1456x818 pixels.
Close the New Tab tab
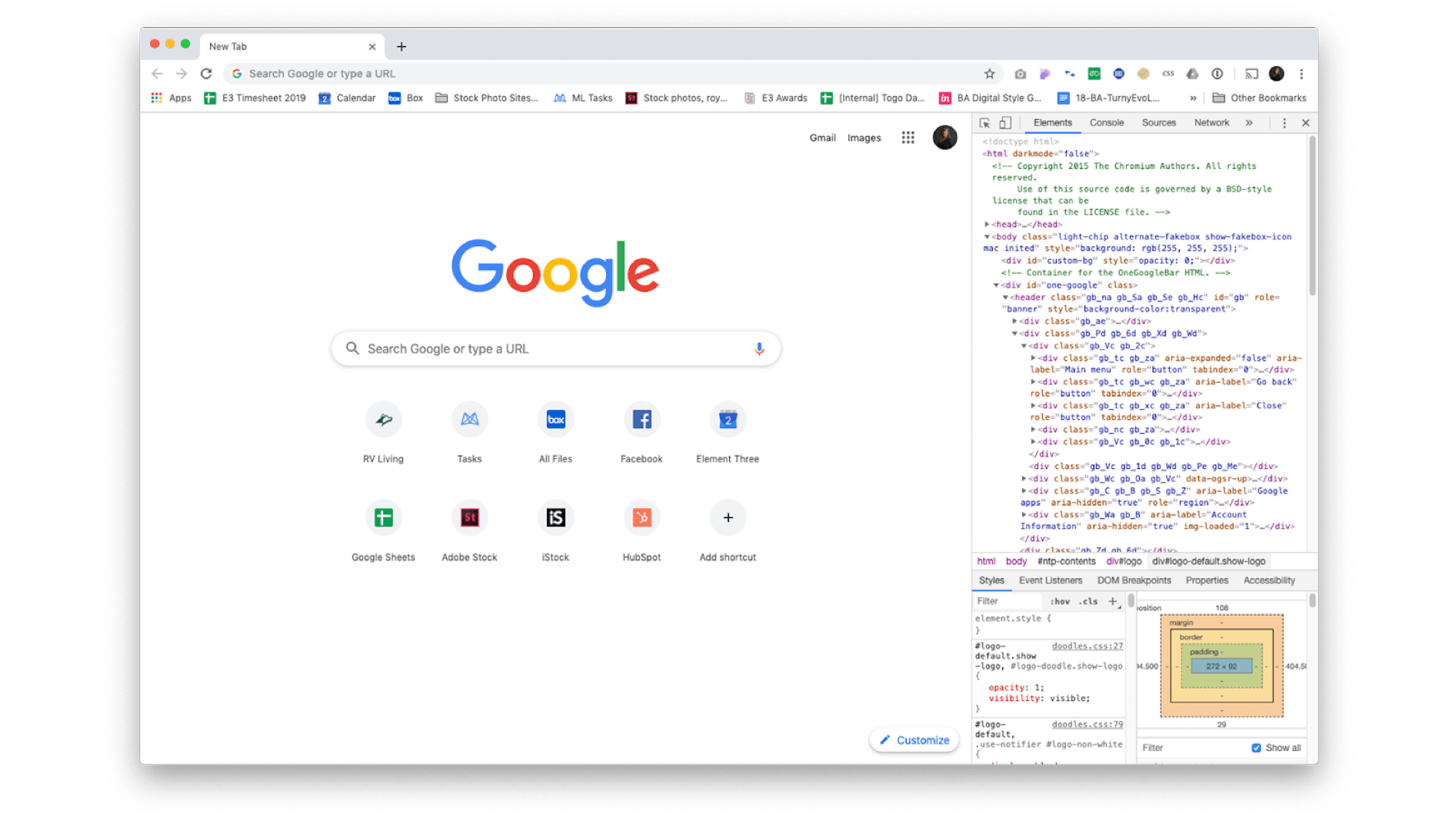pos(372,46)
